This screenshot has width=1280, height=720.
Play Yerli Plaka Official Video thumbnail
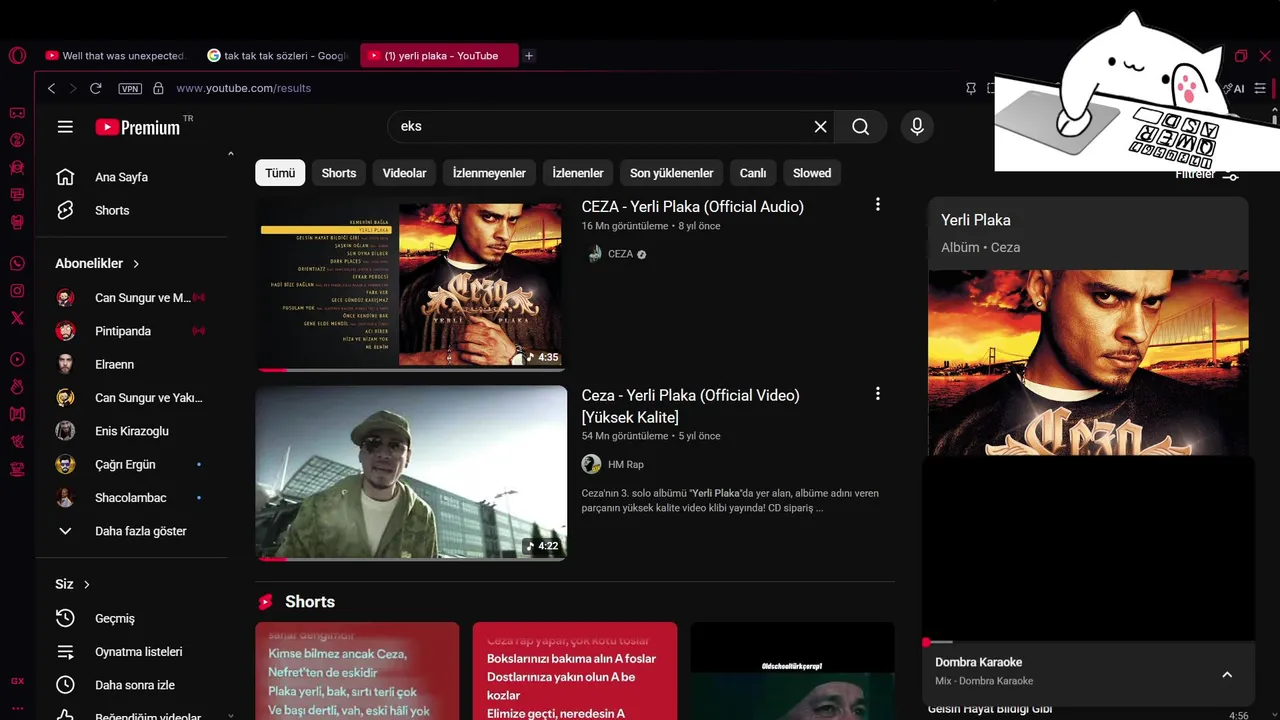411,473
